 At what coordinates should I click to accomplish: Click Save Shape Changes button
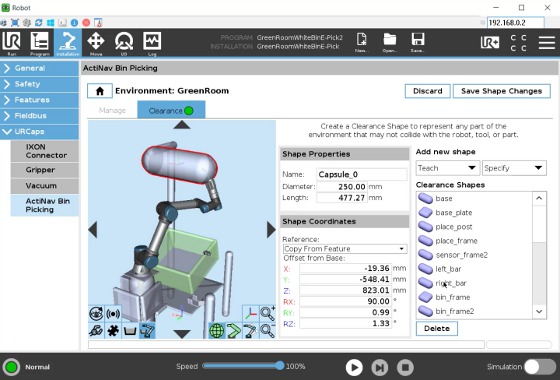pyautogui.click(x=501, y=91)
